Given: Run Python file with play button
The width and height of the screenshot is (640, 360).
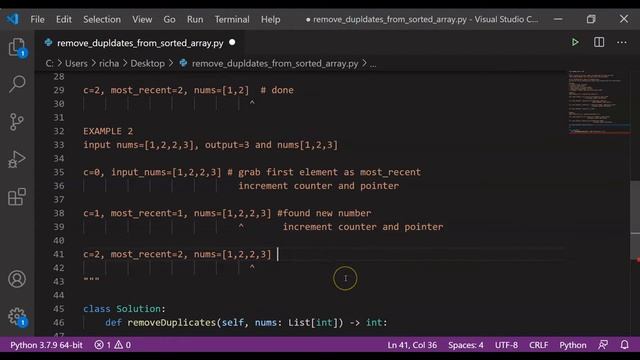Looking at the screenshot, I should click(575, 42).
